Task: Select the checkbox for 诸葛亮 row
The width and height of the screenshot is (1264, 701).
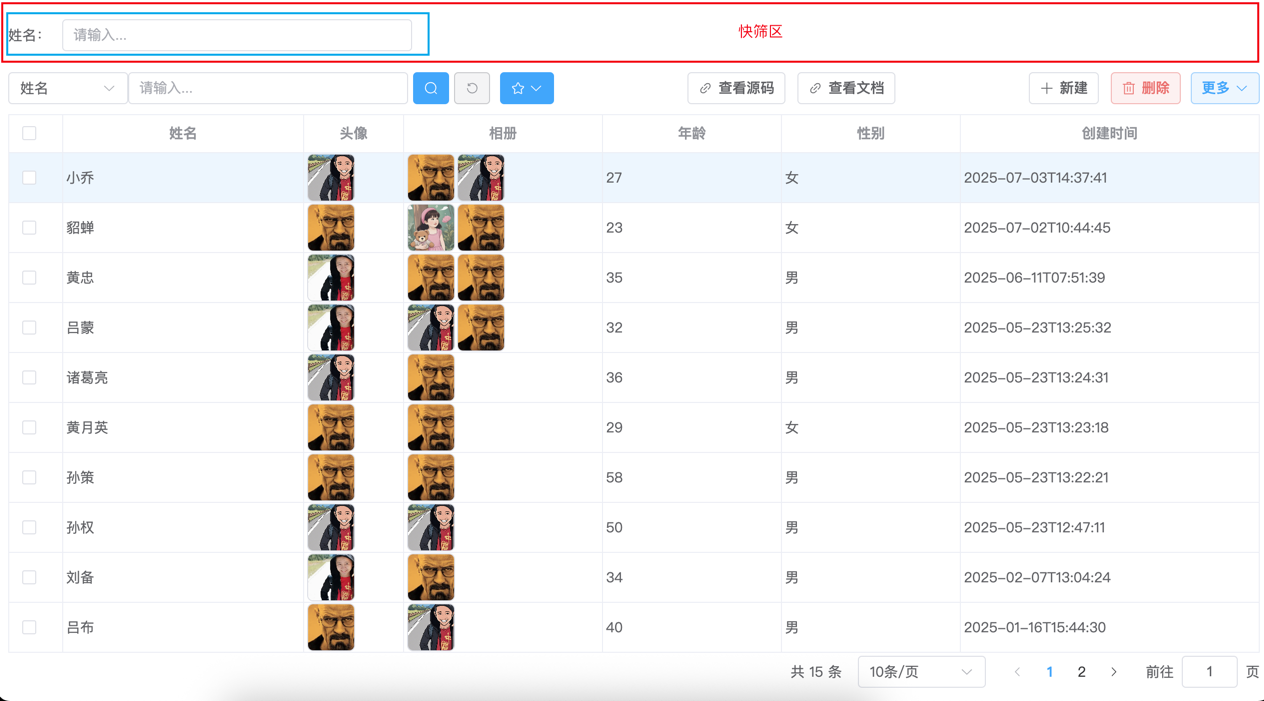Action: coord(29,378)
